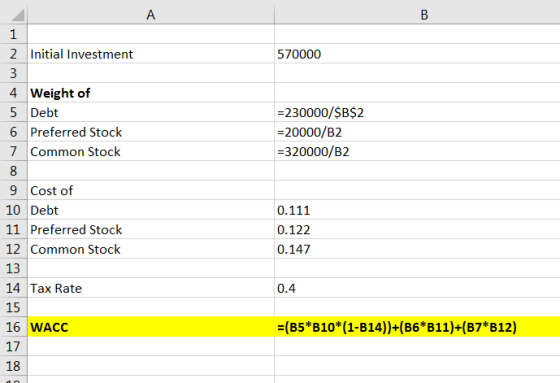Select the formula =20000/B2

(x=417, y=132)
